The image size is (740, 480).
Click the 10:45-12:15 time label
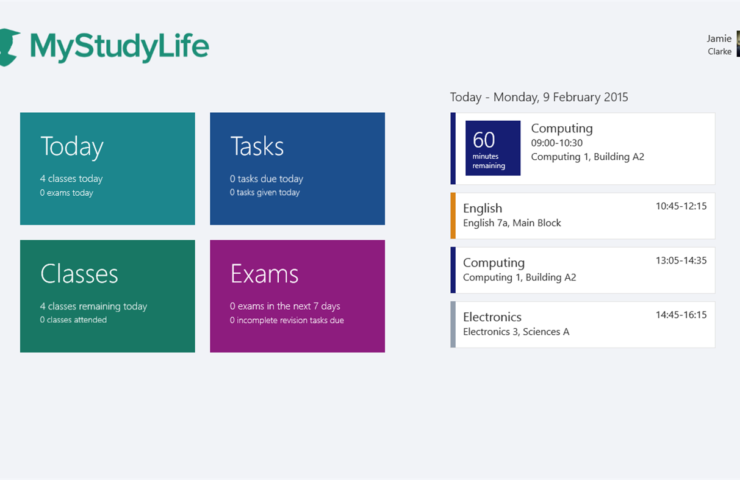681,206
